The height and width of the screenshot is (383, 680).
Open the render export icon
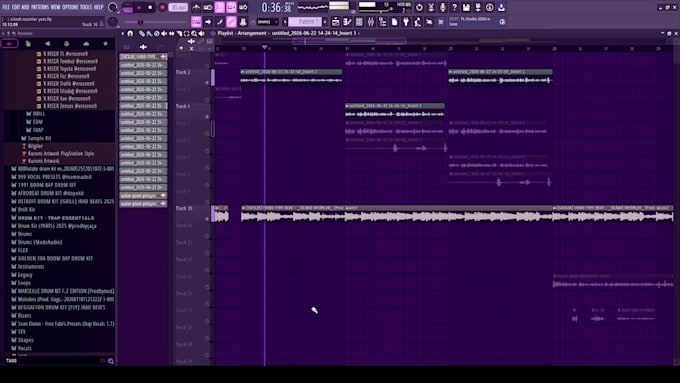point(478,7)
